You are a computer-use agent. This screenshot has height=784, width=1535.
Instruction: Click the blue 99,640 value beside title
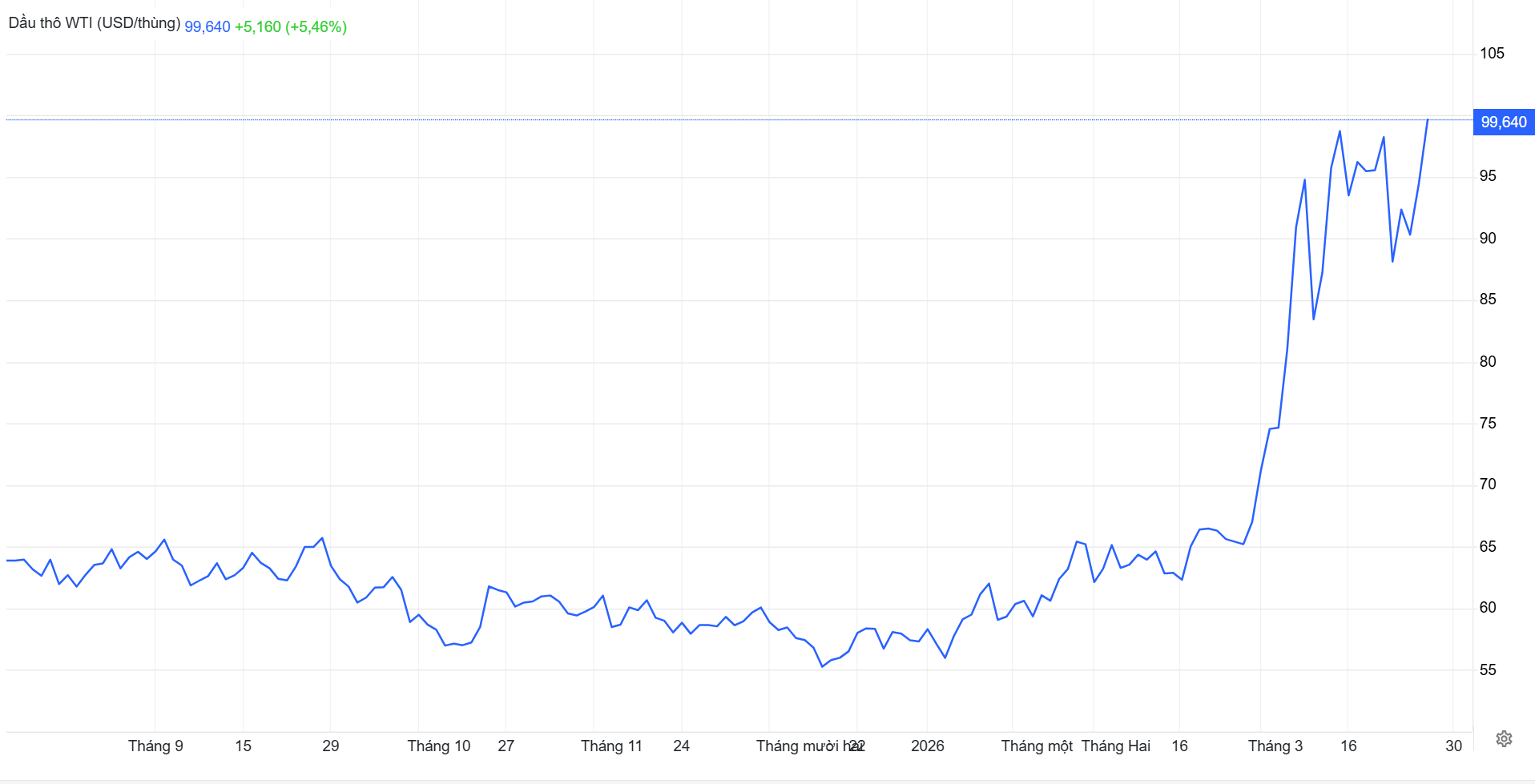pos(207,26)
